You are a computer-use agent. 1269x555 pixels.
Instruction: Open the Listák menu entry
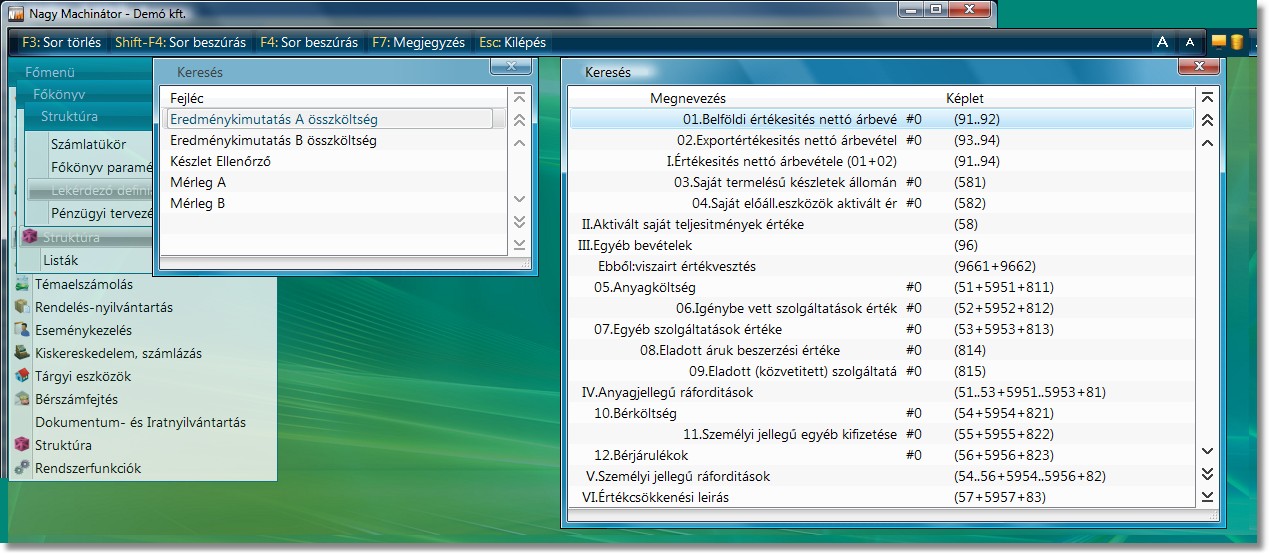(61, 260)
